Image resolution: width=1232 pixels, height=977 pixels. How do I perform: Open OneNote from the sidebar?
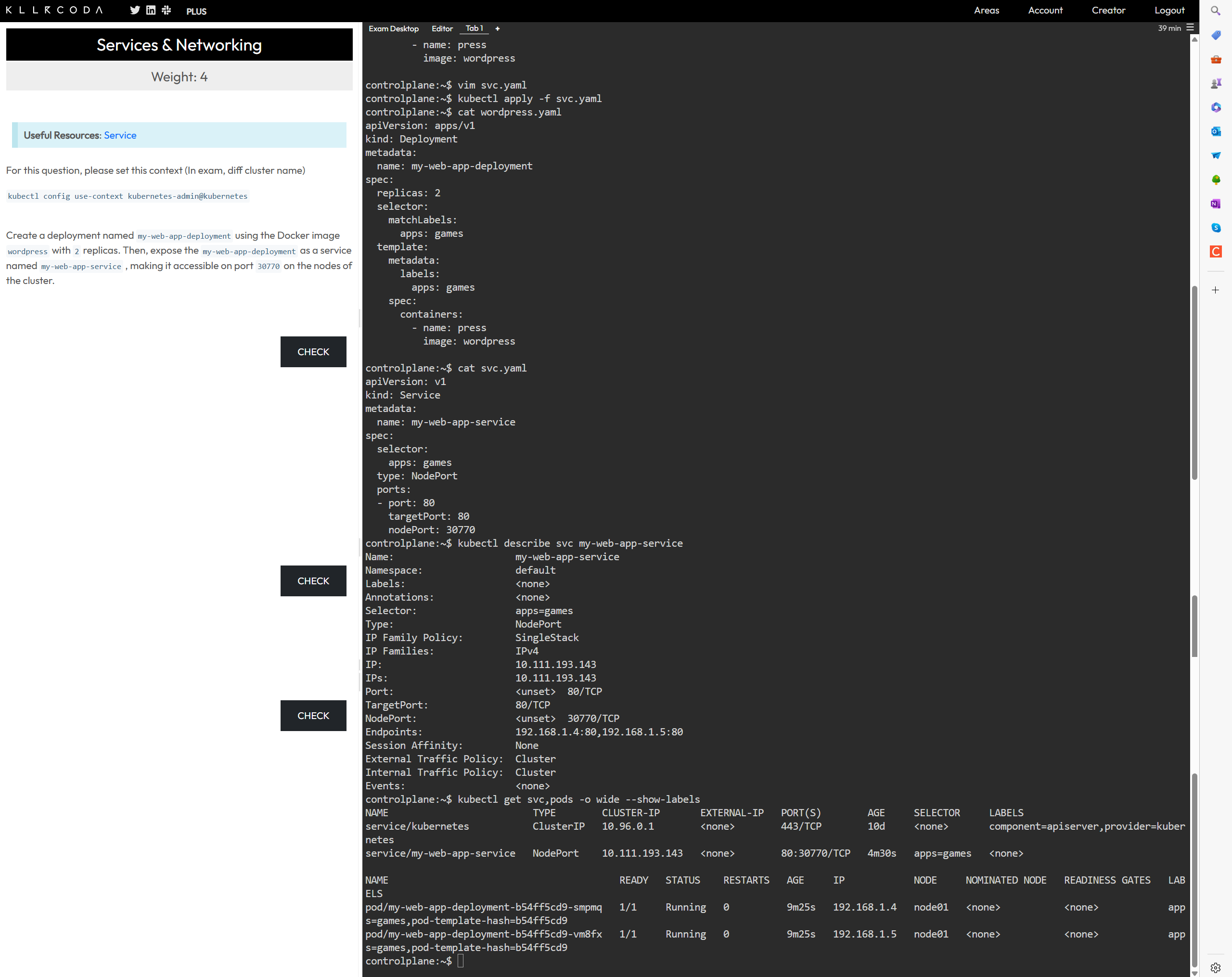tap(1216, 204)
